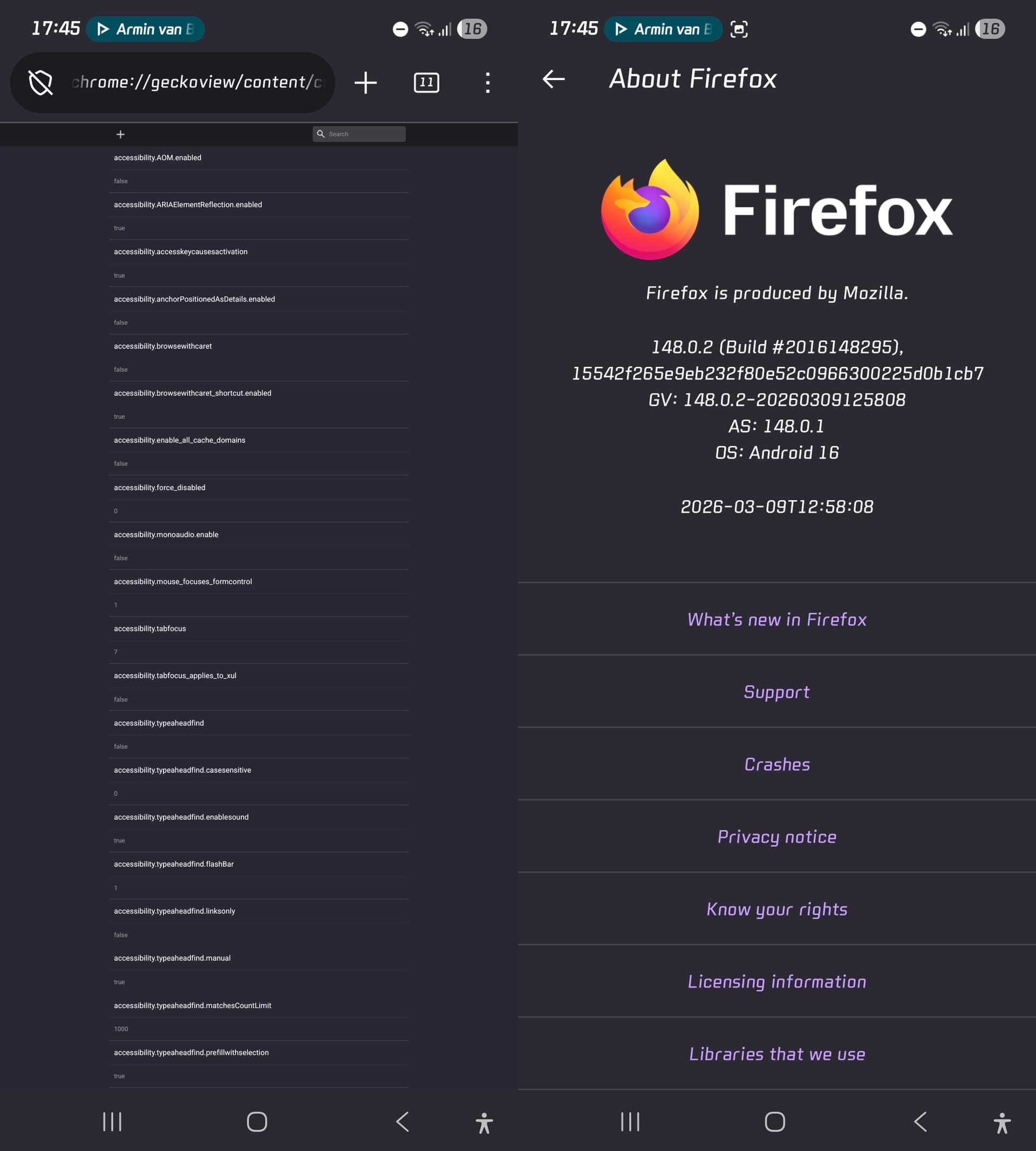Tap the accessibility figure icon on right screen
This screenshot has width=1036, height=1151.
click(x=1002, y=1122)
